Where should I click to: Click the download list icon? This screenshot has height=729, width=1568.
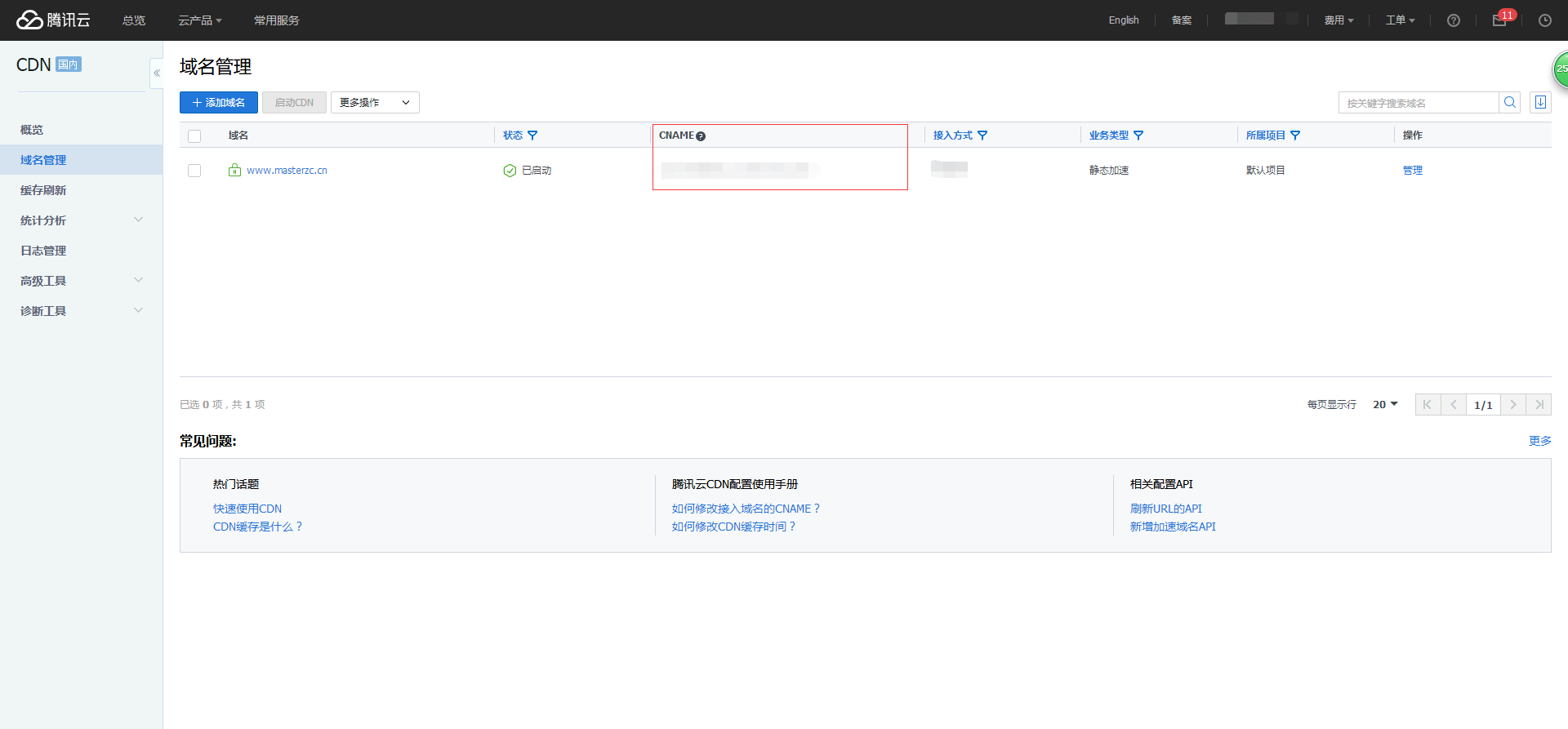coord(1540,103)
